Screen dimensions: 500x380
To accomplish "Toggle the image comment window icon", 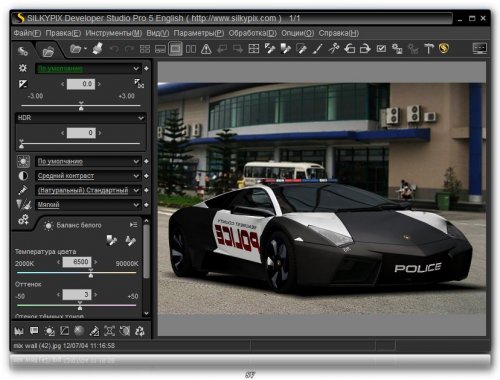I will 34,331.
